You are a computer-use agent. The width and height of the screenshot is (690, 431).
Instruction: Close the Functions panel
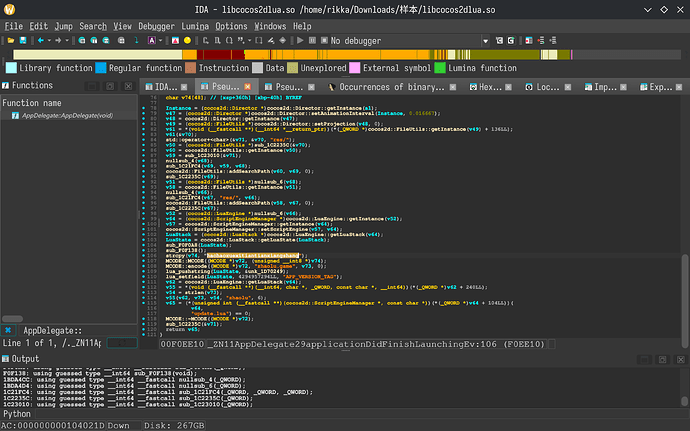click(128, 86)
